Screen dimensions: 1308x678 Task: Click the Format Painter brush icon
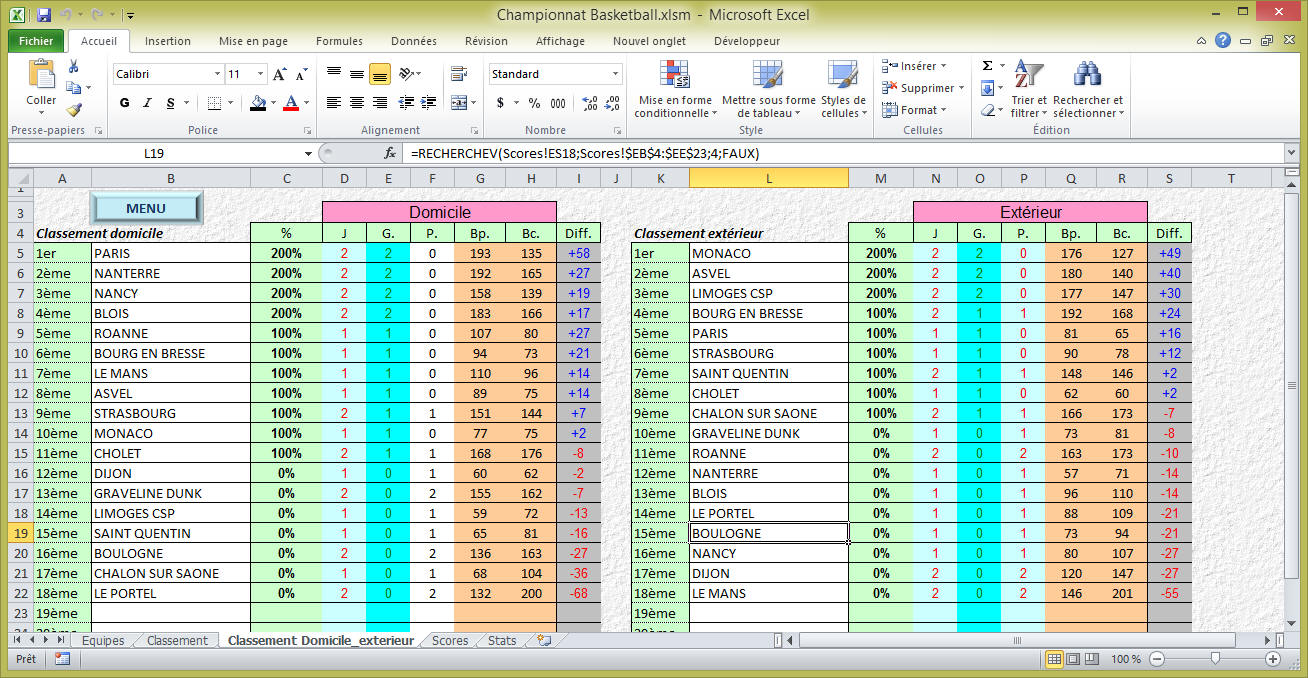click(x=73, y=110)
